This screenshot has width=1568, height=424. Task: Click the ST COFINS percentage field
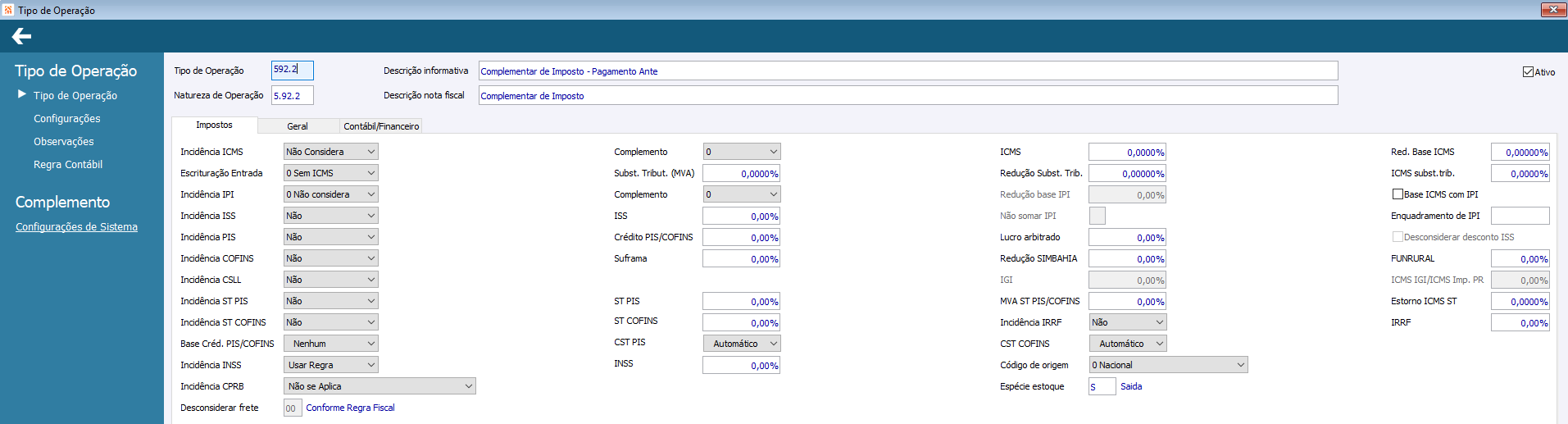click(x=741, y=322)
